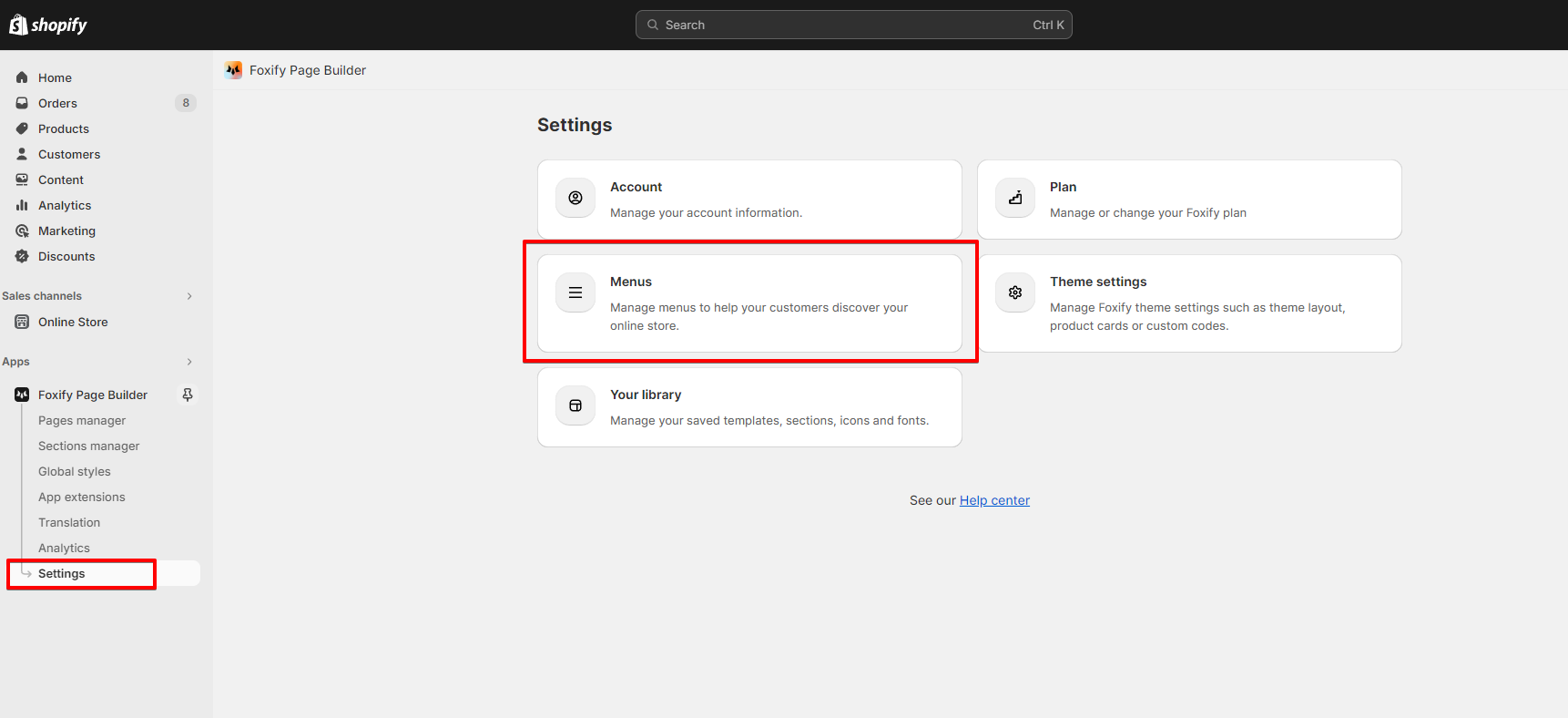The height and width of the screenshot is (718, 1568).
Task: Click the Home house icon
Action: coord(22,77)
